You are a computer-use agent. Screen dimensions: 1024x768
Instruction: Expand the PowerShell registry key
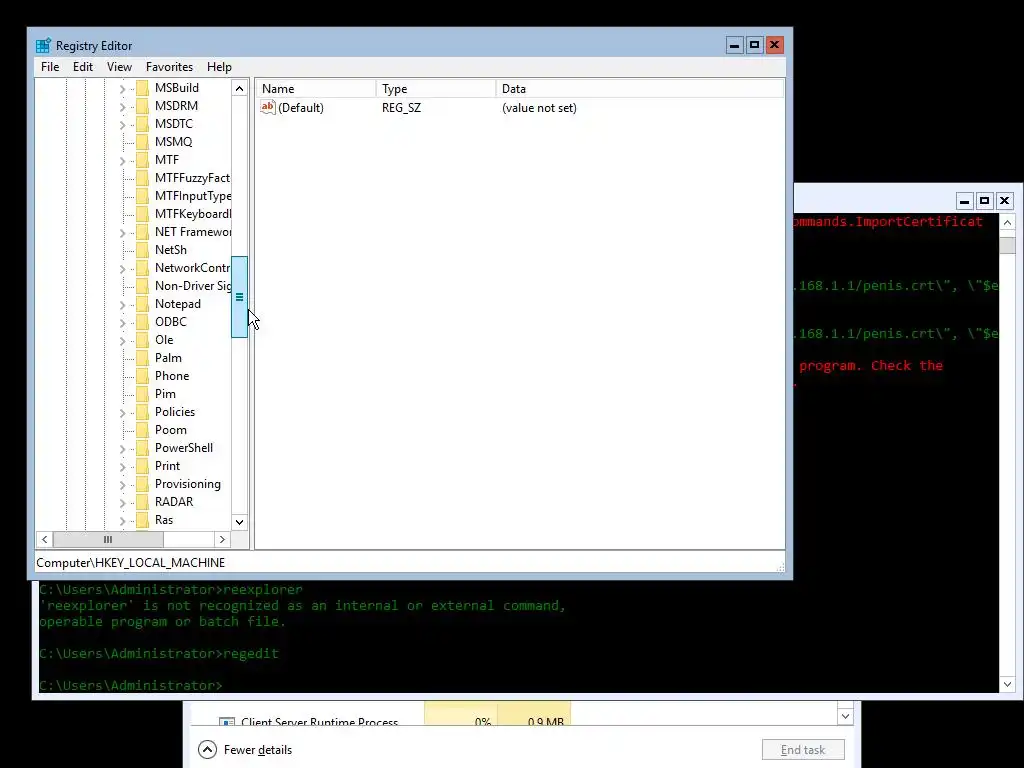(x=122, y=449)
